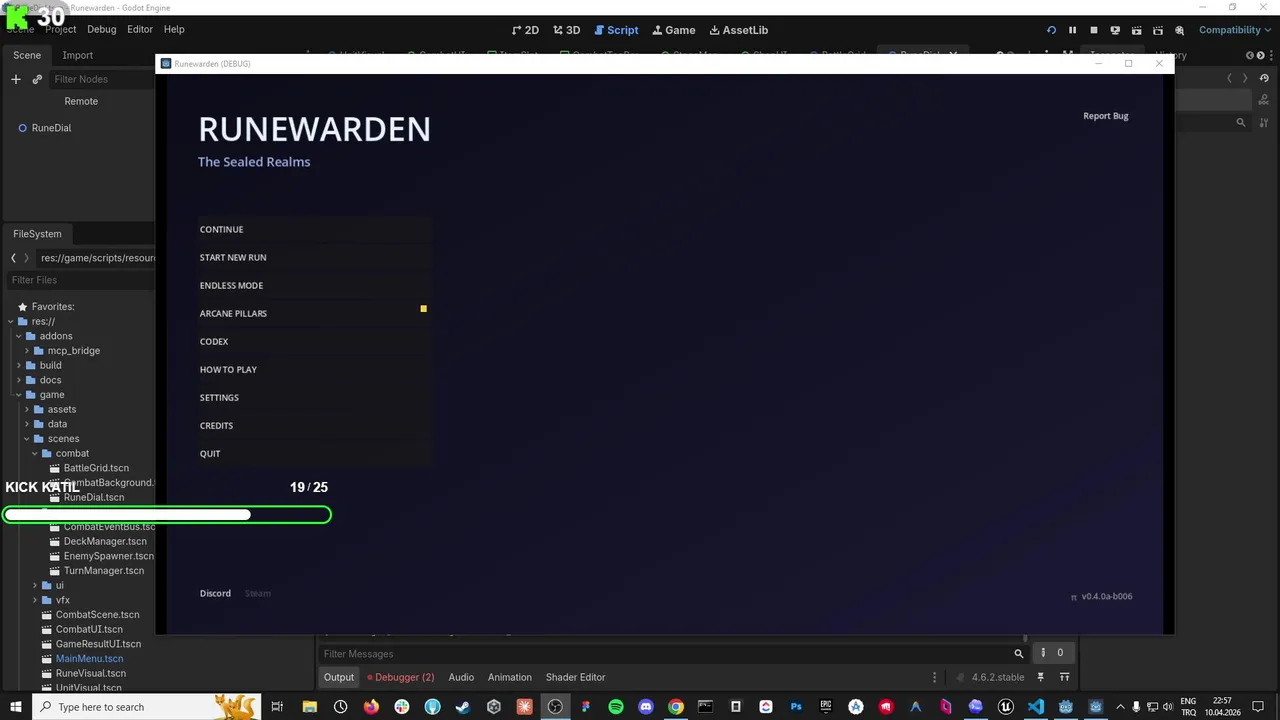Open Steam from the Windows taskbar
Image resolution: width=1280 pixels, height=720 pixels.
pyautogui.click(x=462, y=707)
